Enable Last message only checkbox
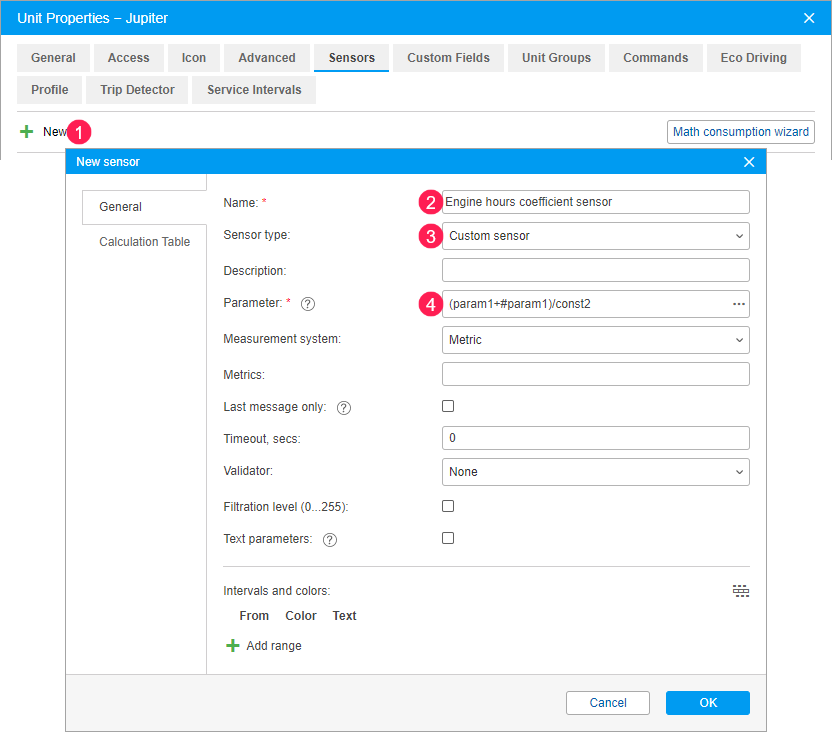Screen dimensions: 832x732 click(x=448, y=406)
